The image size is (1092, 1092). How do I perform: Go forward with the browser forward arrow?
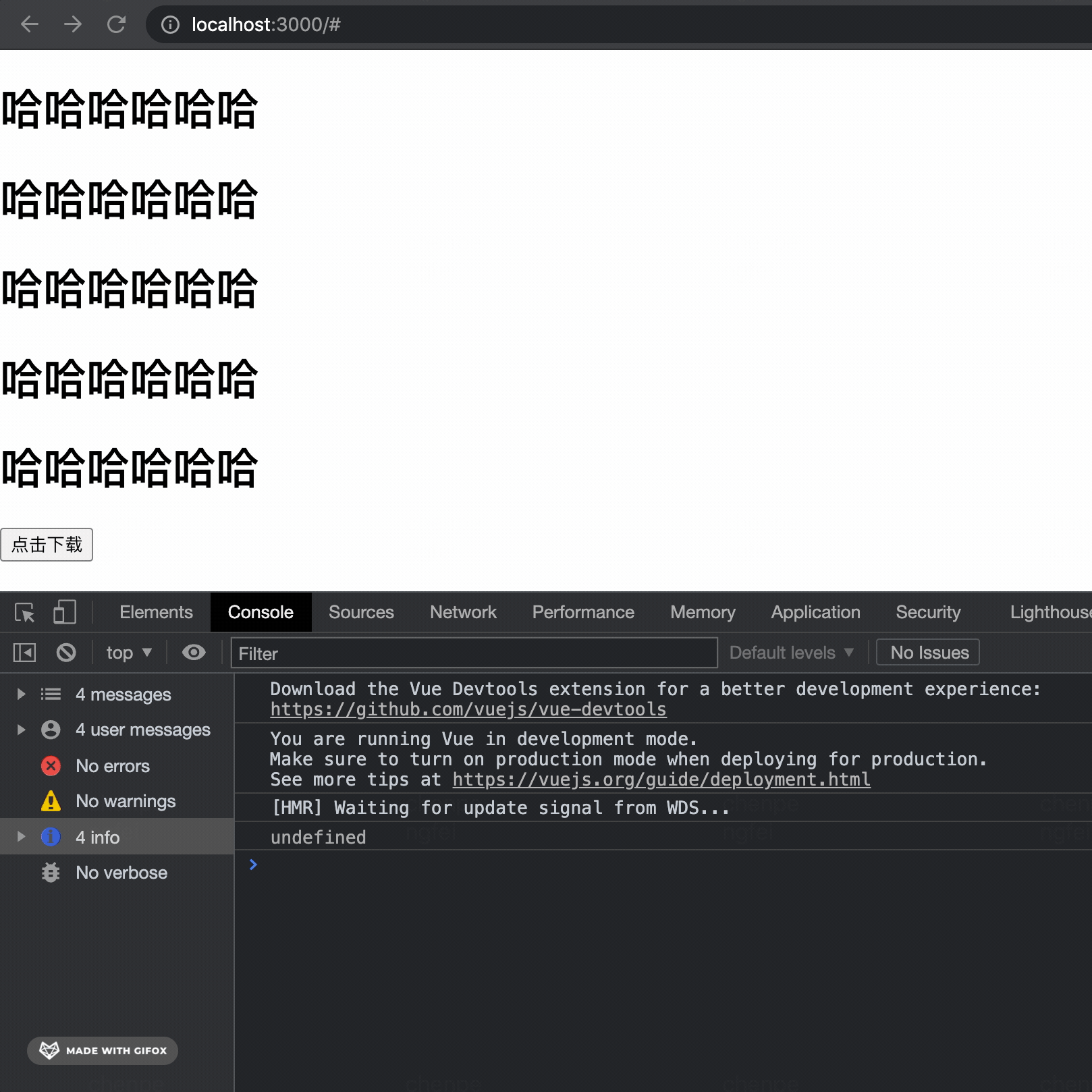coord(73,25)
